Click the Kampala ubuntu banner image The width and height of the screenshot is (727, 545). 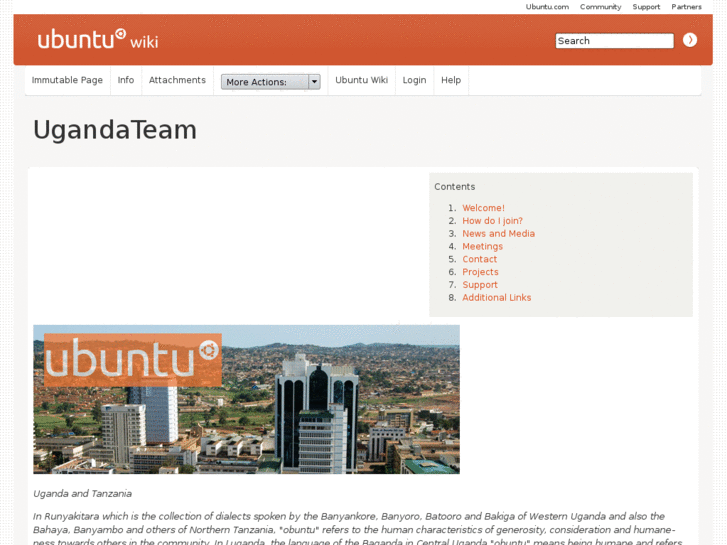tap(246, 399)
